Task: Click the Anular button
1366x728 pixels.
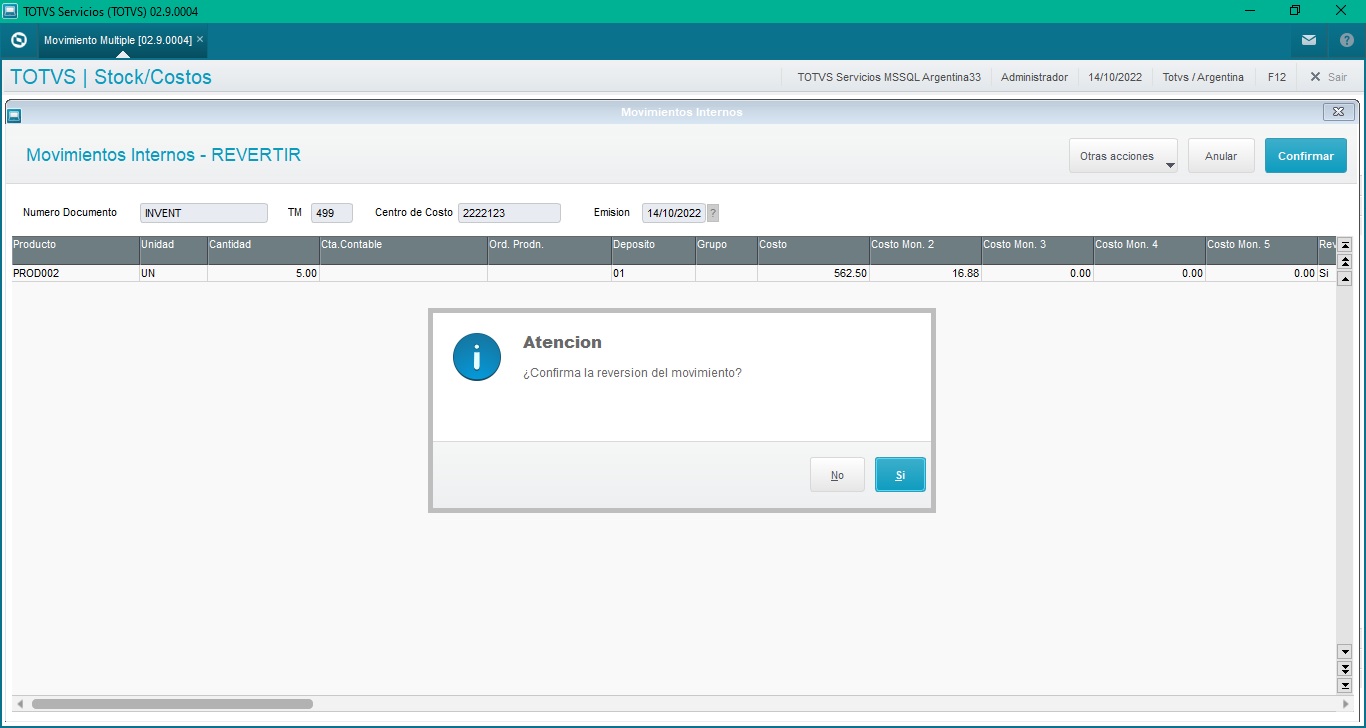Action: pos(1221,156)
